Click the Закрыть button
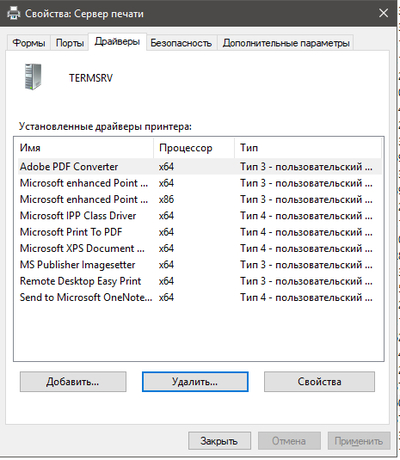Viewport: 400px width, 460px height. tap(219, 441)
